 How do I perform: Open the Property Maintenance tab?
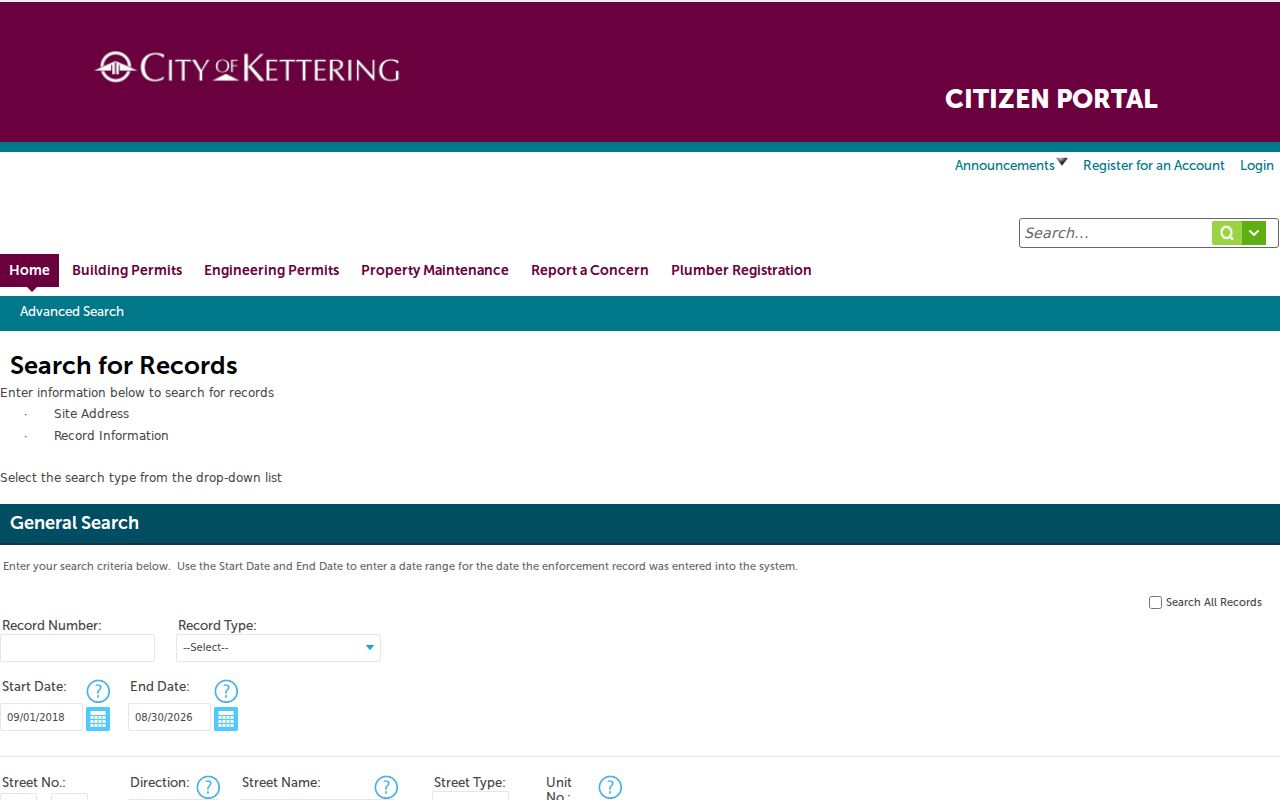(x=435, y=270)
